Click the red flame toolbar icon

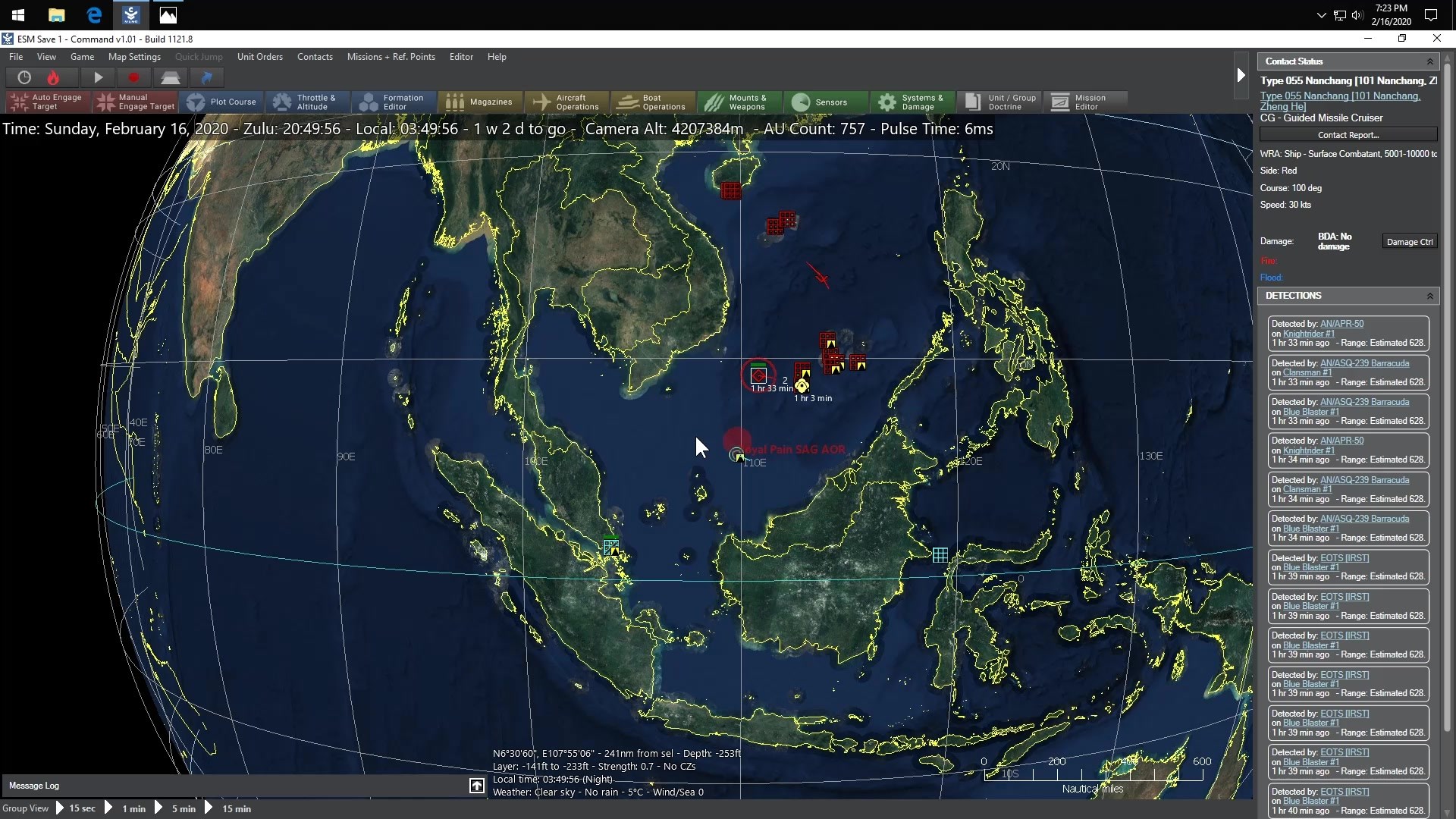pos(53,77)
